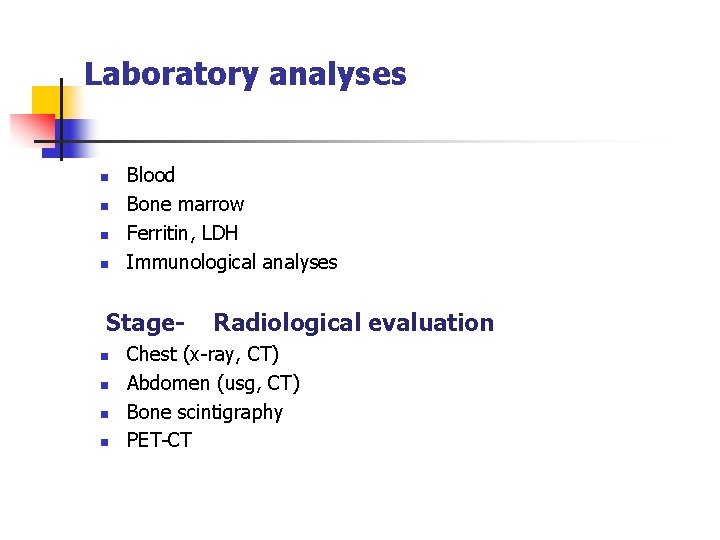Click the bullet next to PET-CT
The image size is (720, 540).
tap(102, 444)
